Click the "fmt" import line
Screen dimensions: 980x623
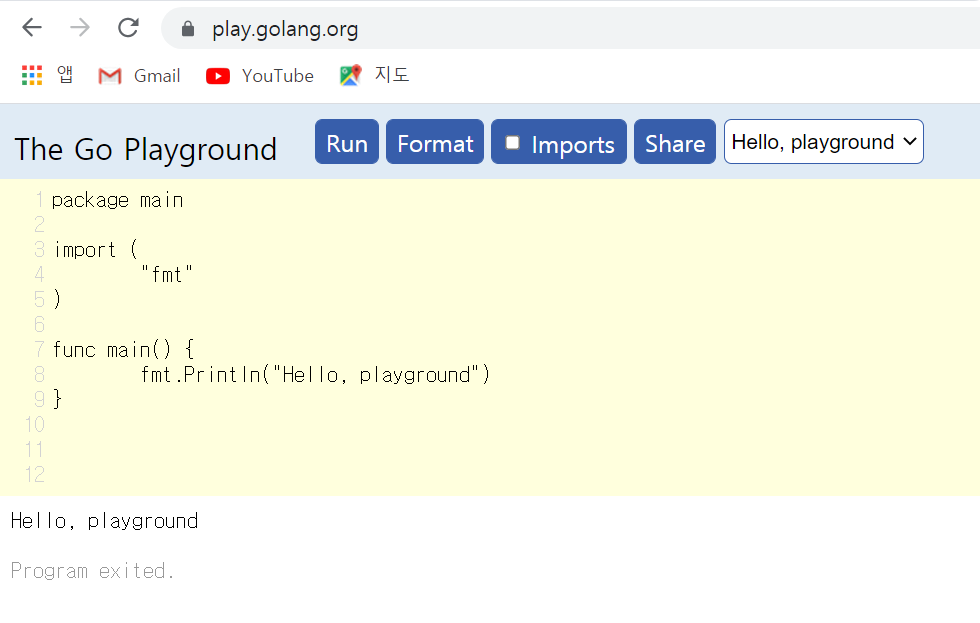pos(167,275)
